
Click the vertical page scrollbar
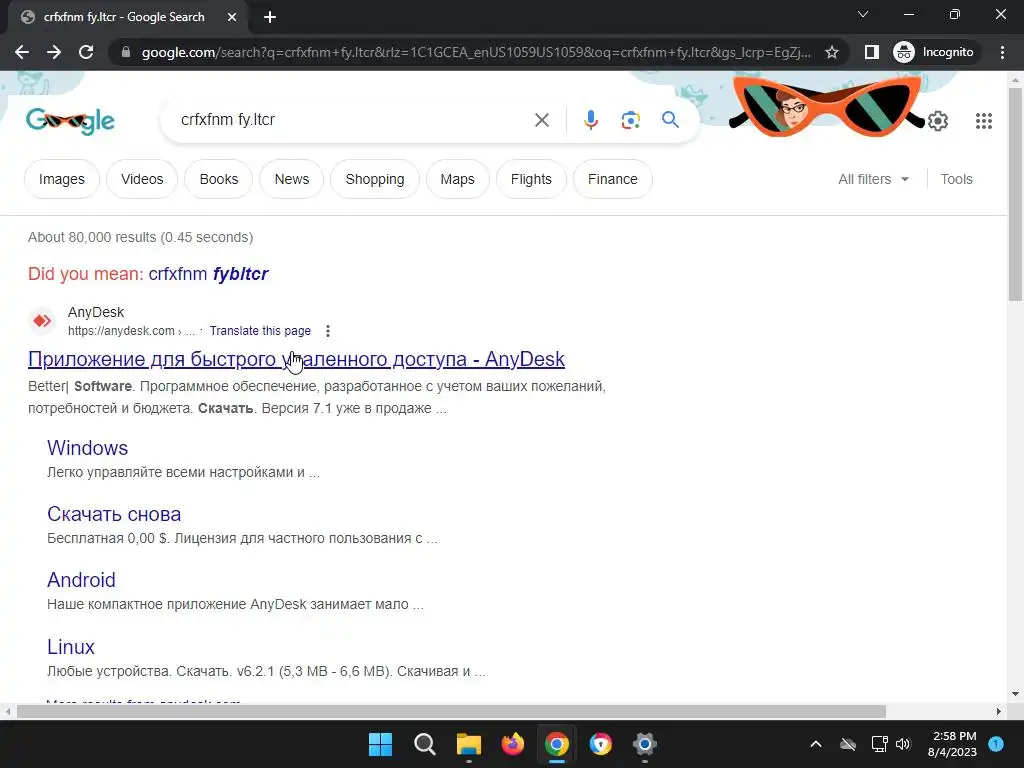[x=1015, y=193]
